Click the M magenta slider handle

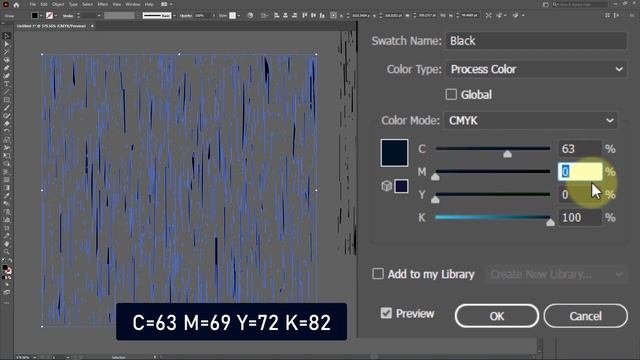point(435,177)
